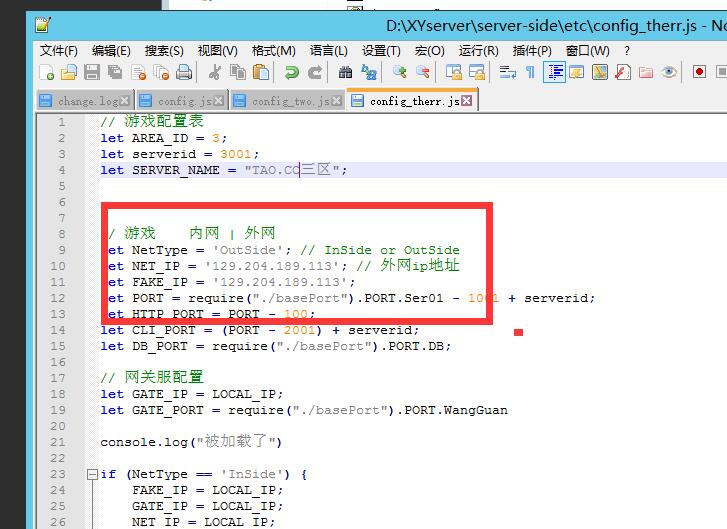Click the Print toolbar icon

[x=184, y=72]
